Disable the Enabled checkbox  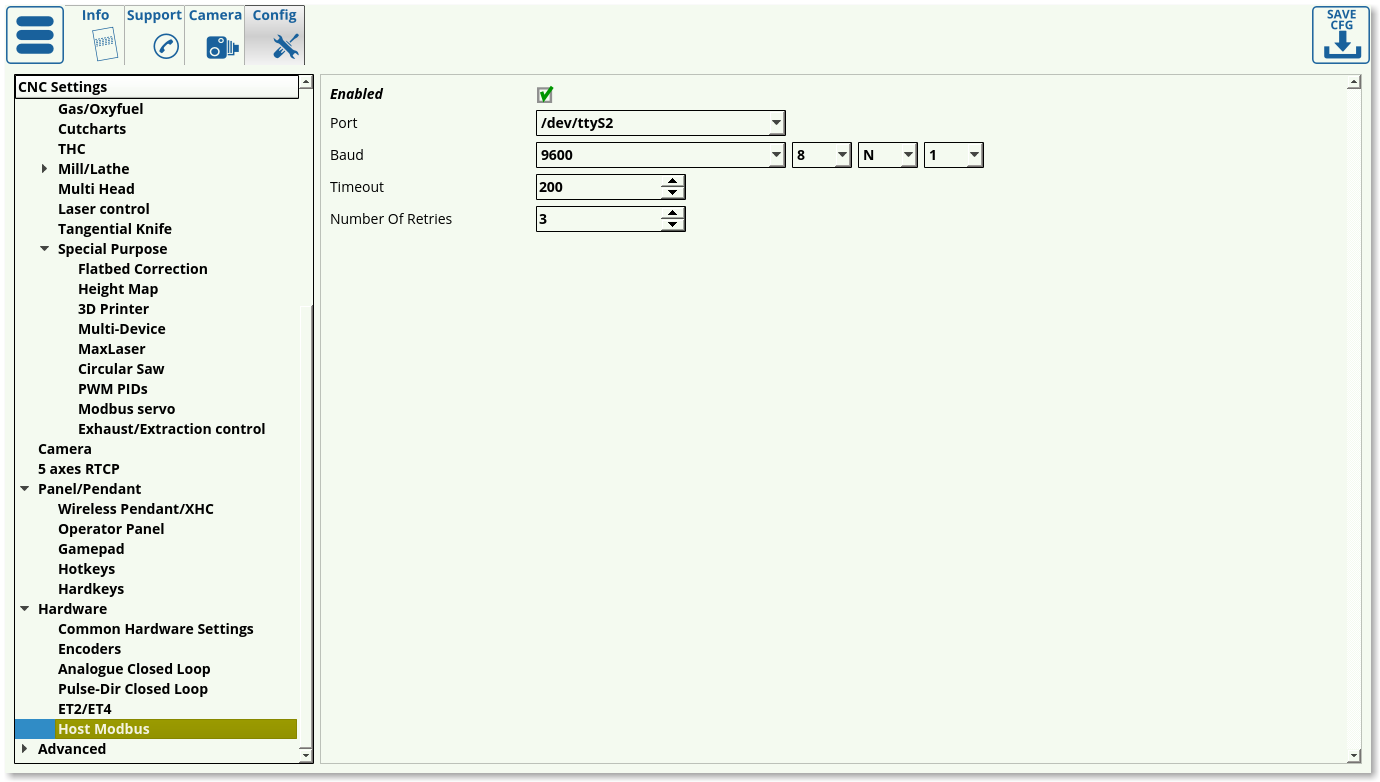545,94
